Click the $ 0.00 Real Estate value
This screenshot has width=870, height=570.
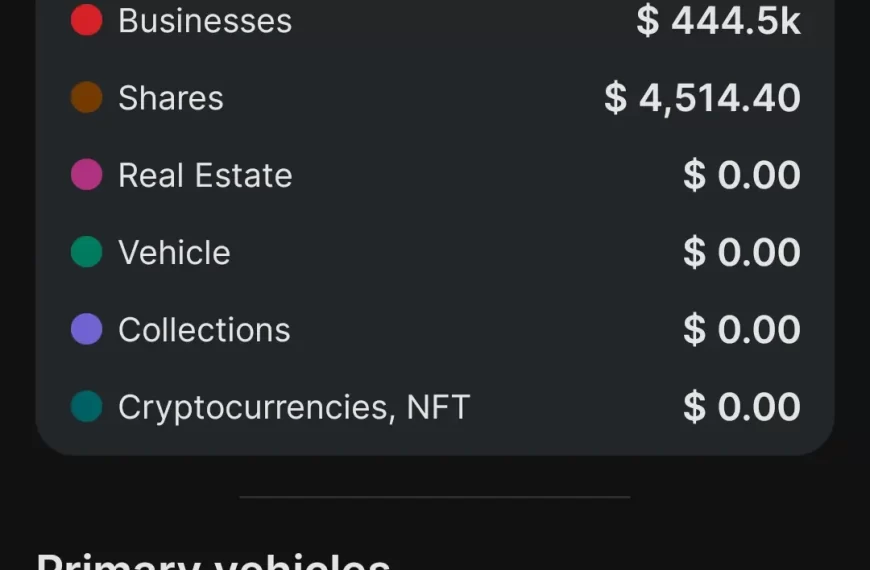click(x=741, y=175)
